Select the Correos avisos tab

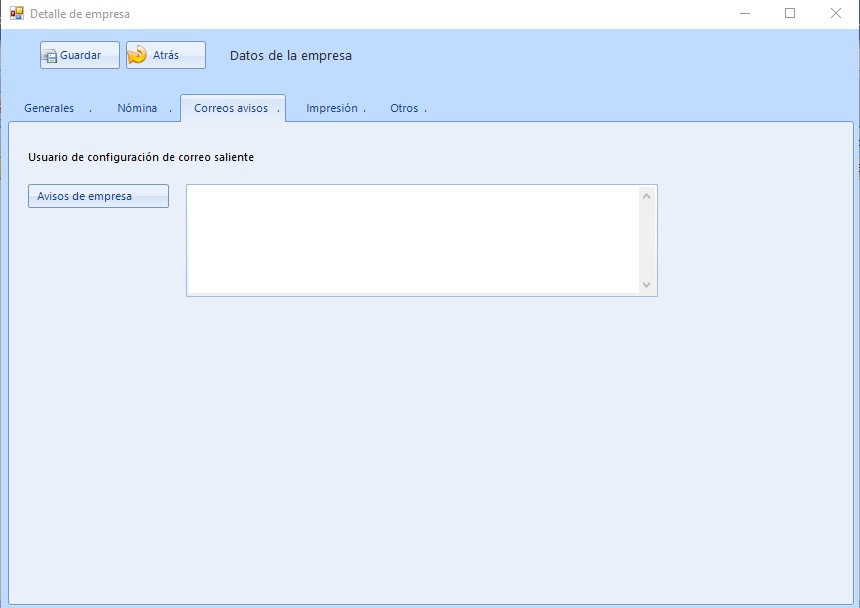tap(233, 108)
